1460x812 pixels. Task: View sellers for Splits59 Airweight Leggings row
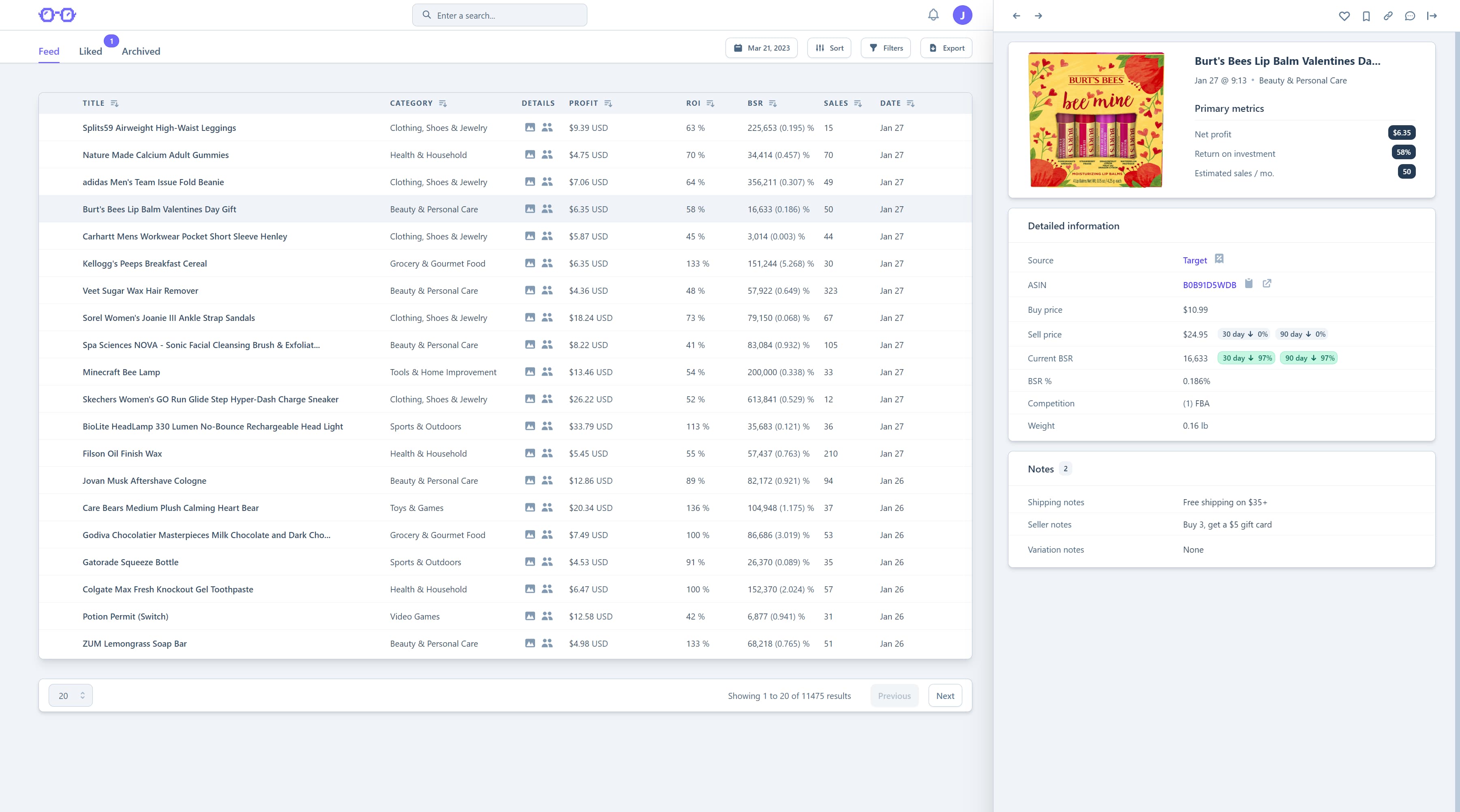(547, 128)
